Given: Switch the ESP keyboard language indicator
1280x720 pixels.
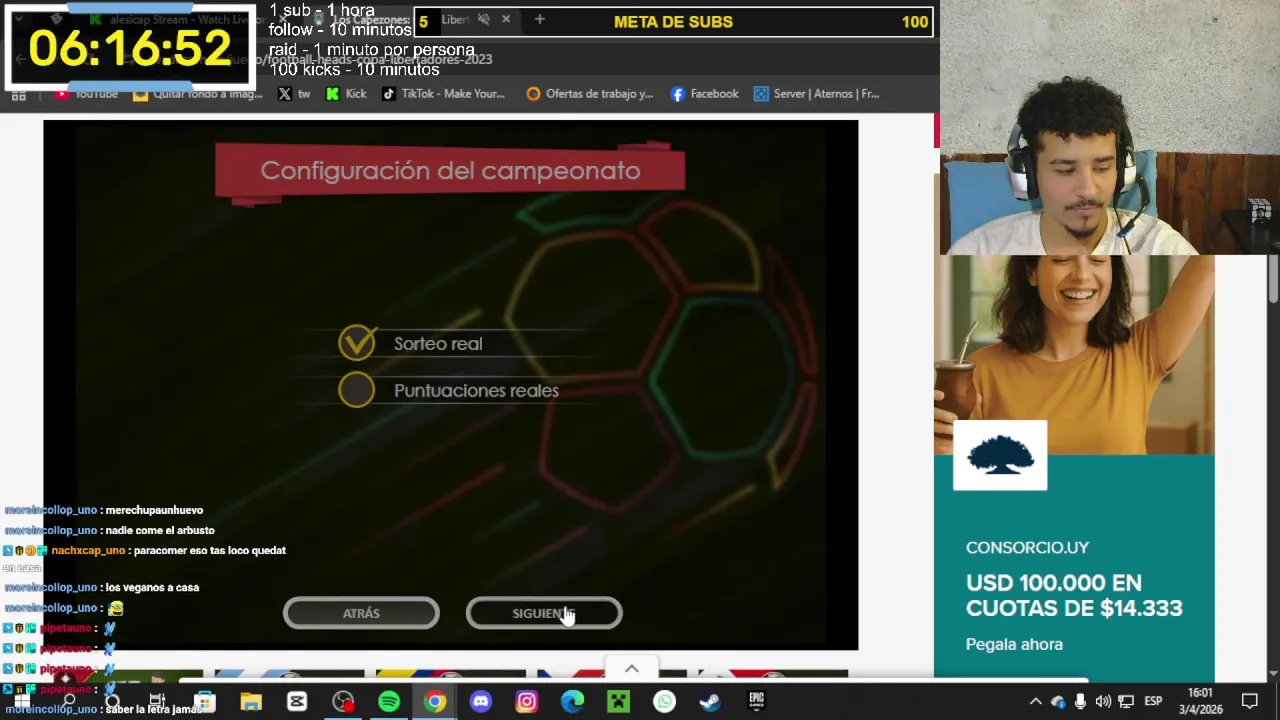Looking at the screenshot, I should [1153, 702].
